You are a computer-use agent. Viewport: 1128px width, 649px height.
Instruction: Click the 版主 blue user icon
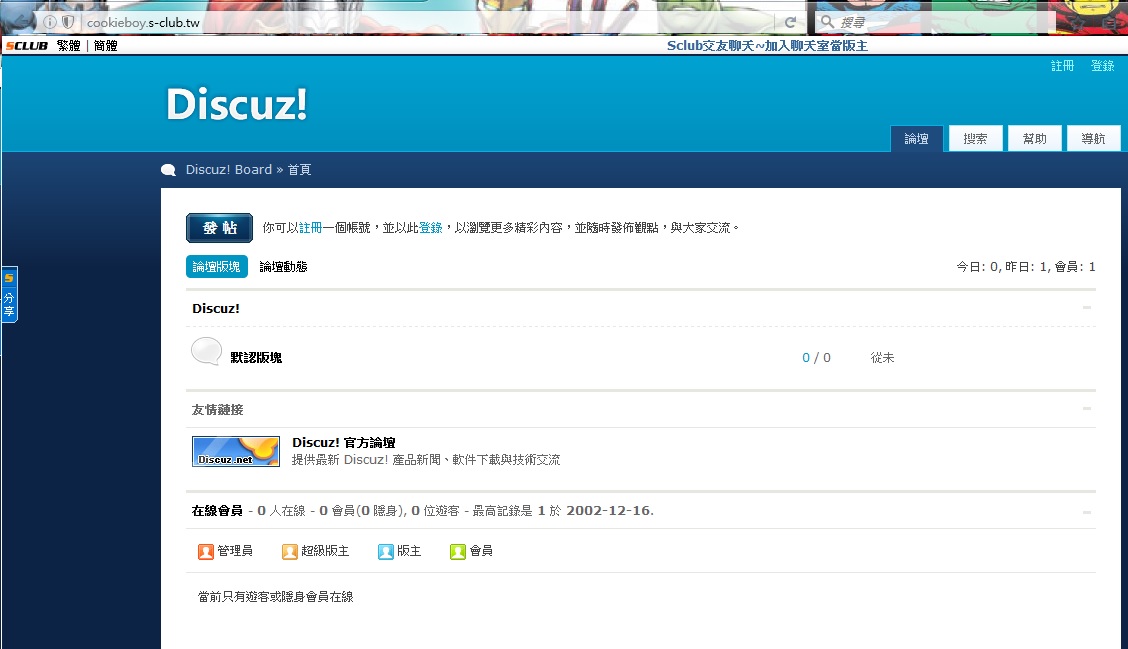pyautogui.click(x=386, y=551)
